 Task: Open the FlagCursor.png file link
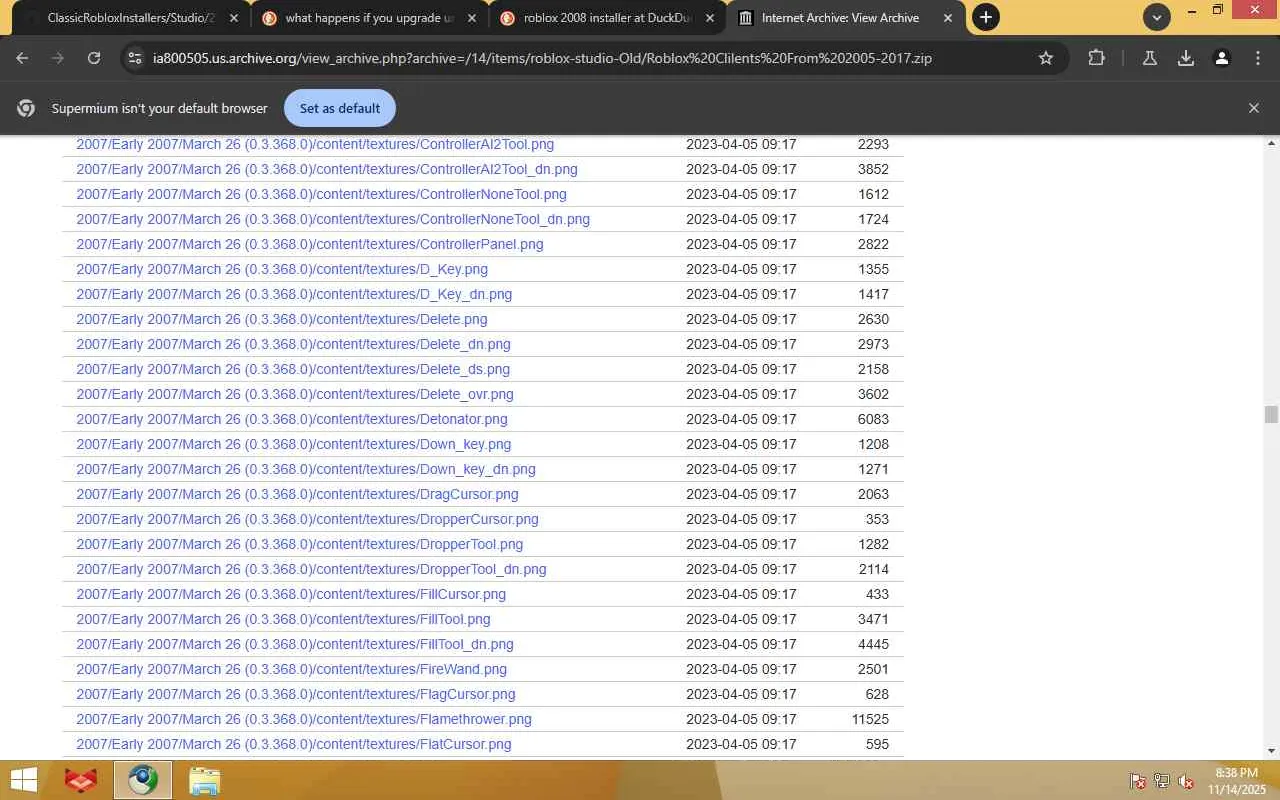(x=296, y=694)
